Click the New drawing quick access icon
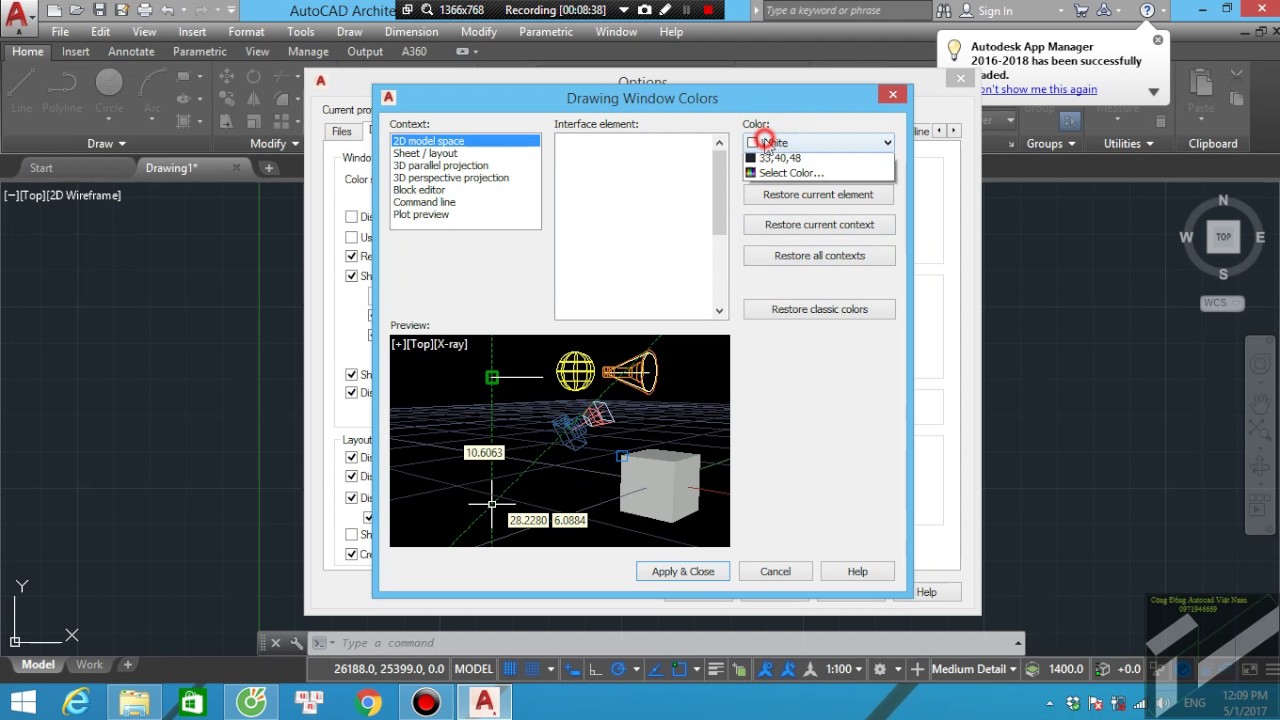Image resolution: width=1280 pixels, height=720 pixels. pyautogui.click(x=54, y=11)
